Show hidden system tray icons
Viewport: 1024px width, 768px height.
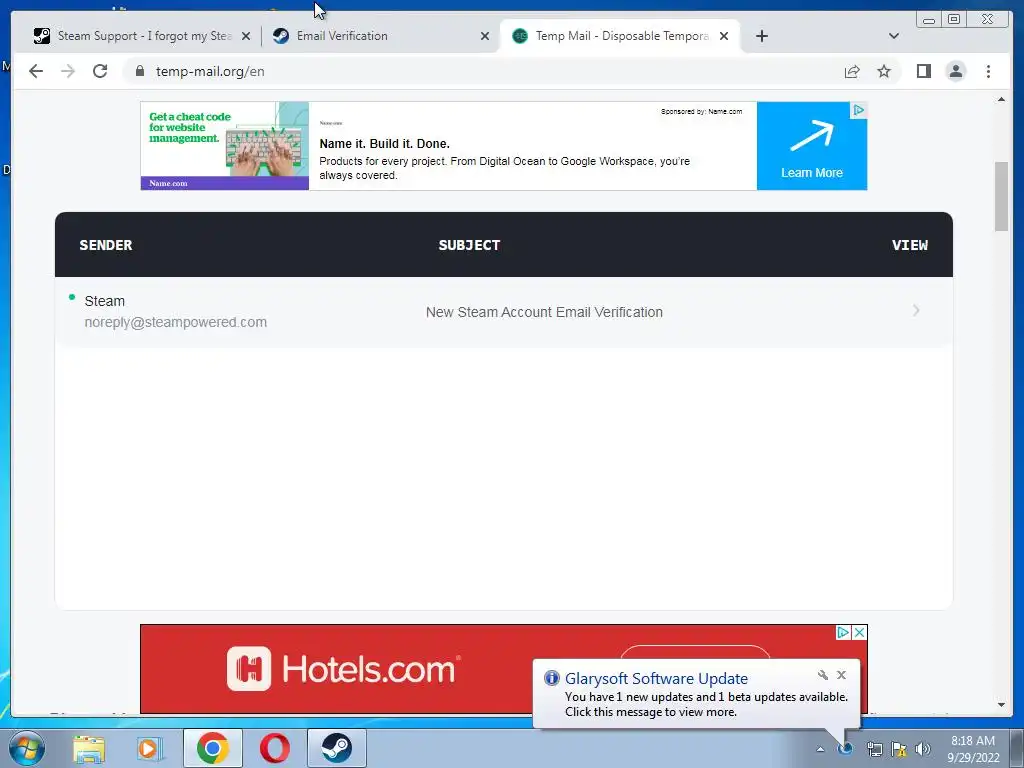pyautogui.click(x=820, y=749)
